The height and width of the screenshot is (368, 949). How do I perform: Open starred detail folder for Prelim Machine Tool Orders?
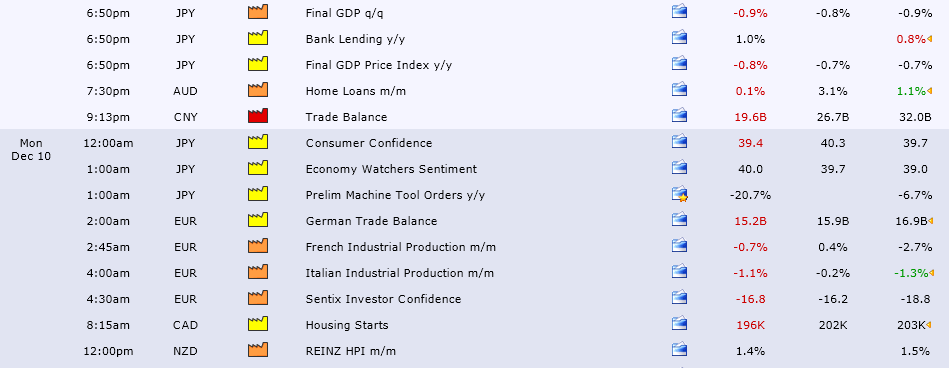point(679,194)
